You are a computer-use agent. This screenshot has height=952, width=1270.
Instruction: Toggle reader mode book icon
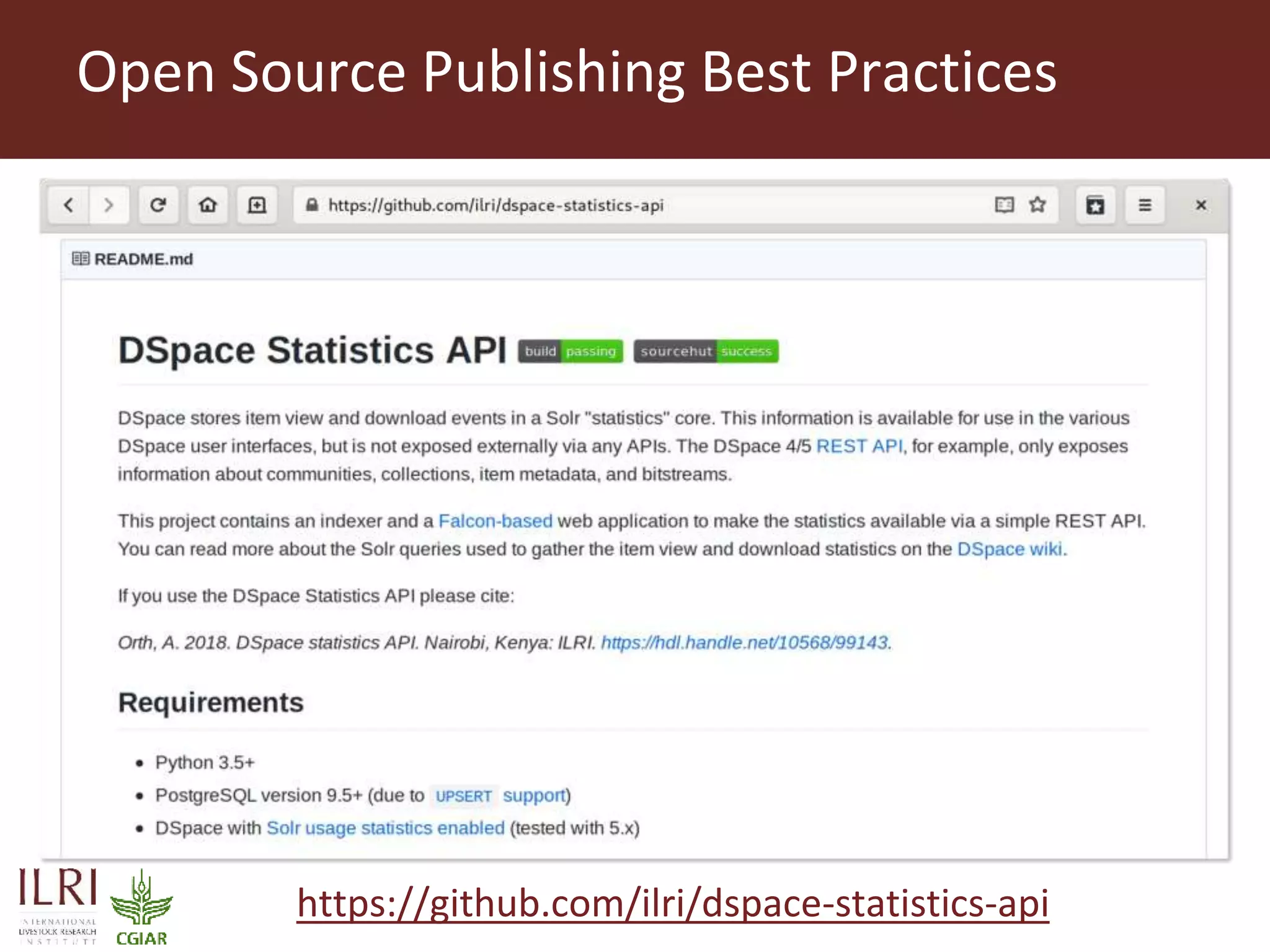coord(1004,205)
